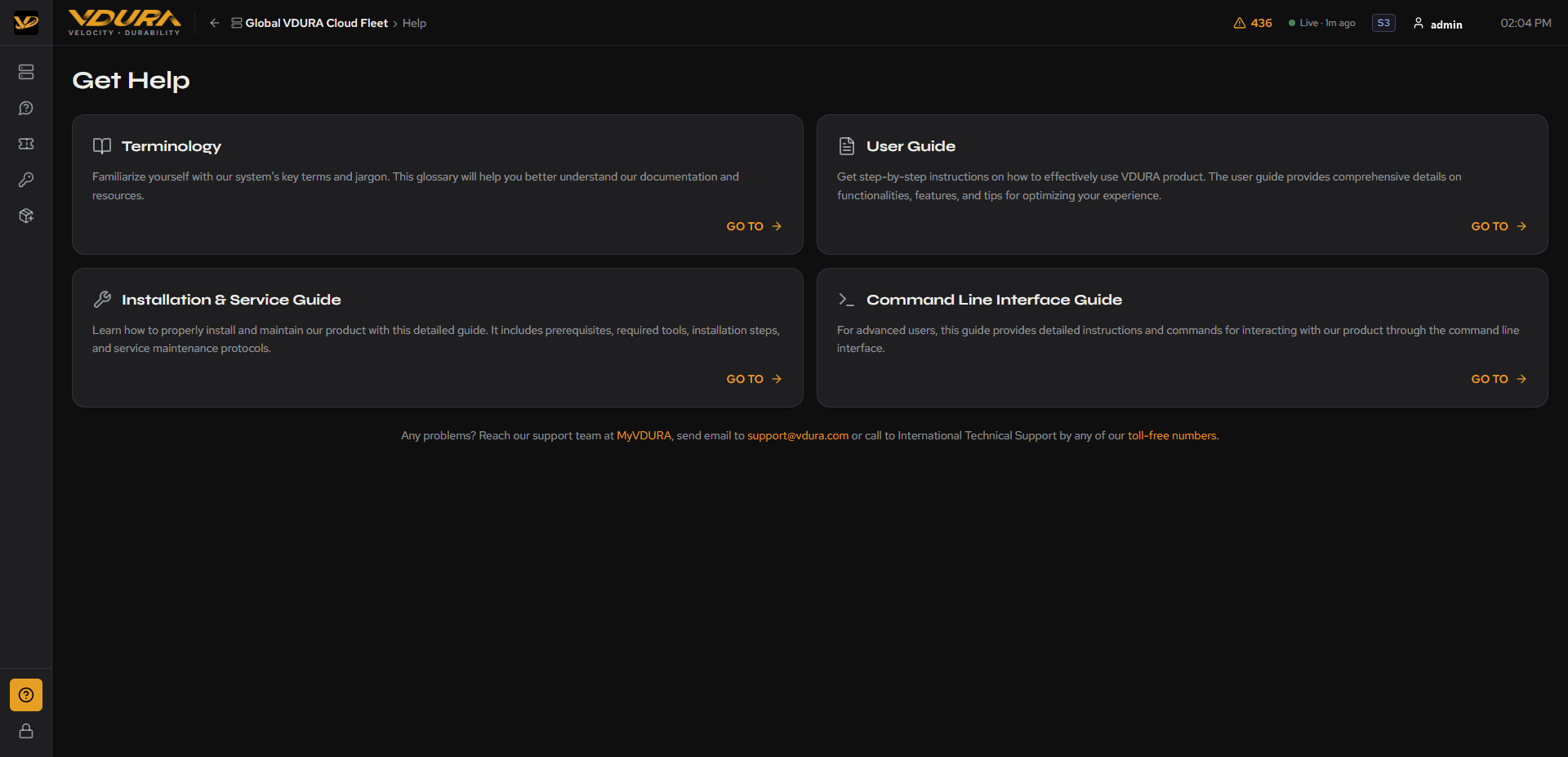Click the VDURA Velocity Durability wordmark
Image resolution: width=1568 pixels, height=757 pixels.
point(125,23)
